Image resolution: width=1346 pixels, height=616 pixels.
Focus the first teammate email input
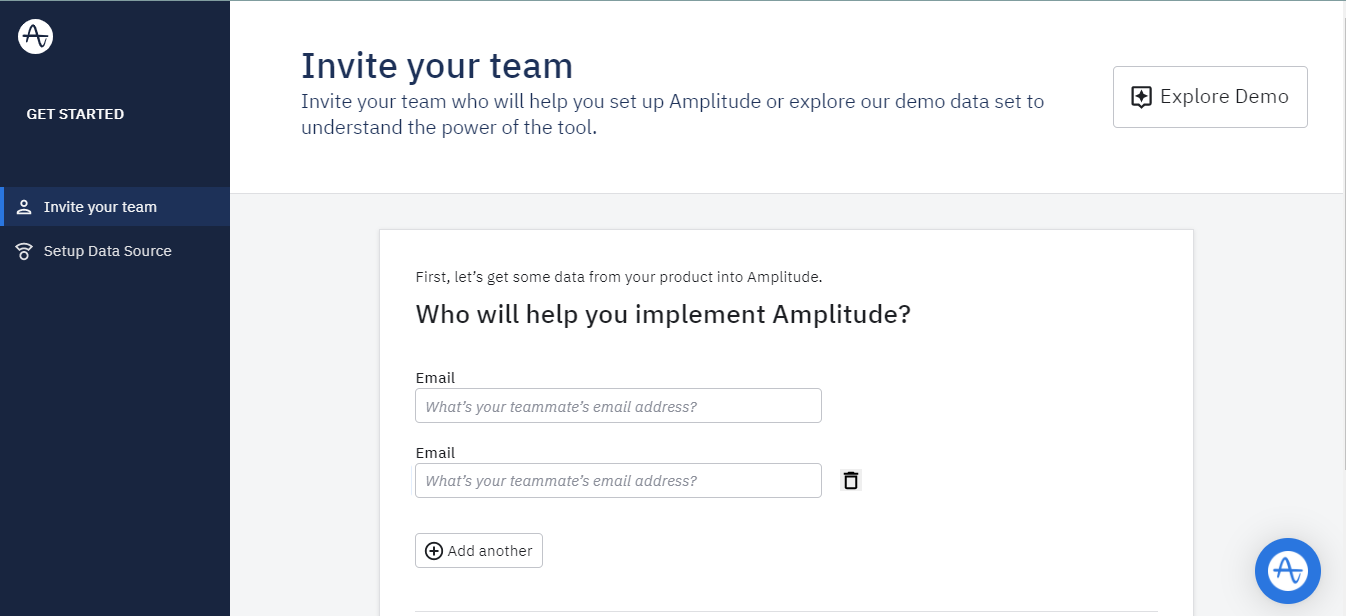point(618,406)
